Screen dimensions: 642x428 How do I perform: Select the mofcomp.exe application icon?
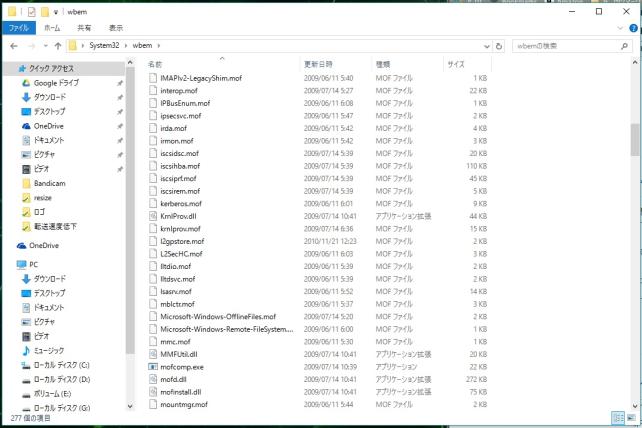pyautogui.click(x=153, y=367)
